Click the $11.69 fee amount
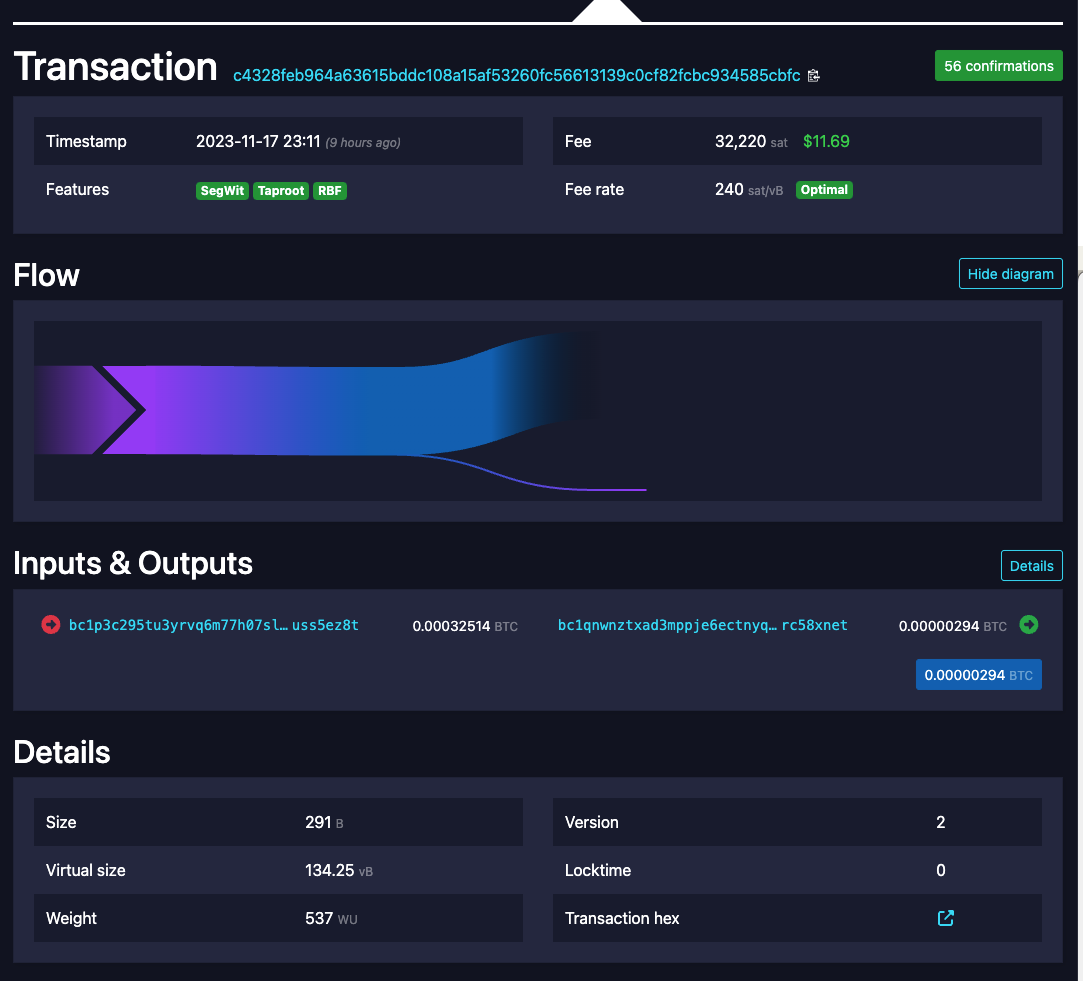Viewport: 1083px width, 981px height. pyautogui.click(x=826, y=142)
